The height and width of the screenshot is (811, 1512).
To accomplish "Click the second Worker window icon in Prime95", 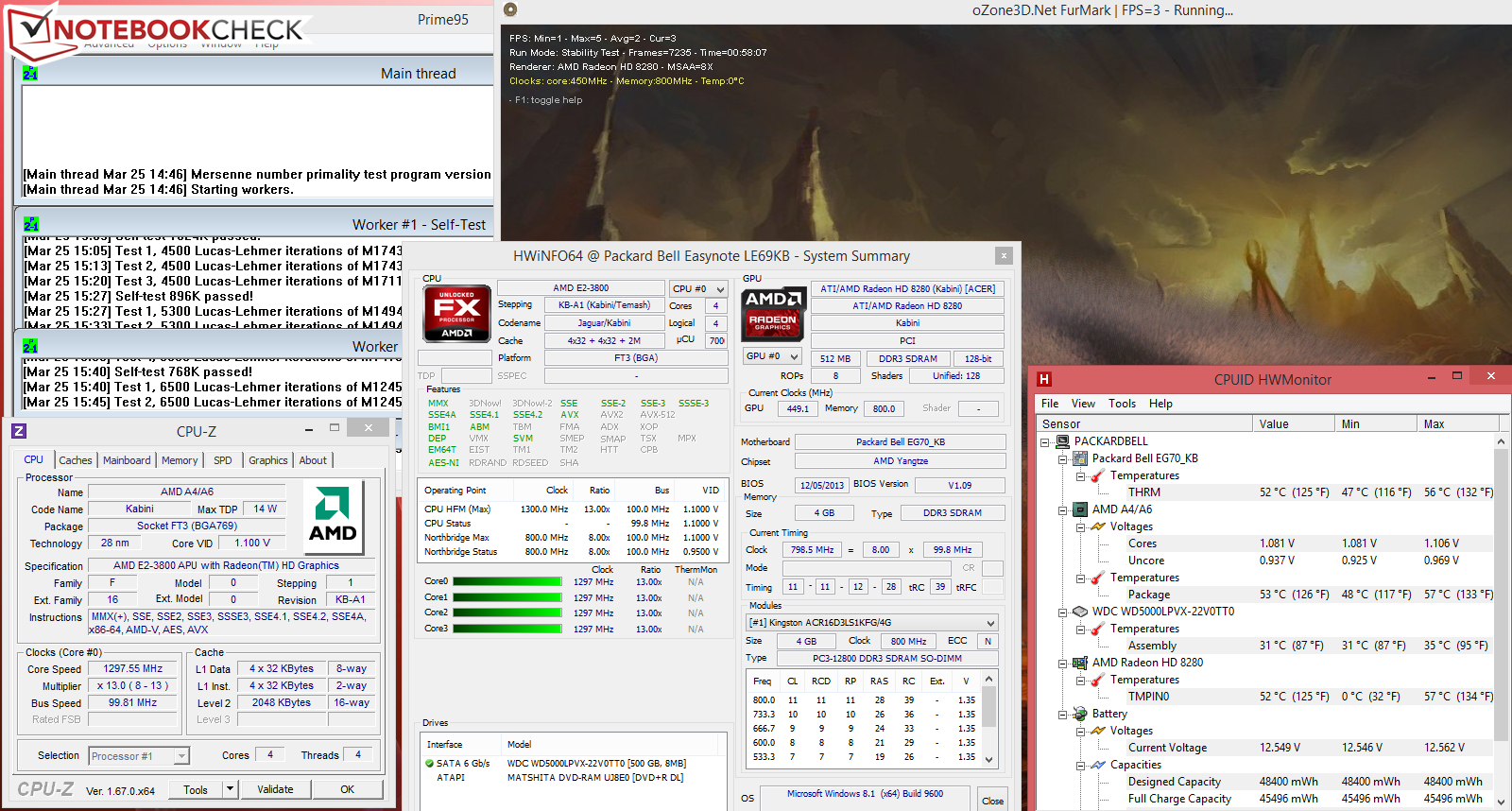I will [x=31, y=347].
